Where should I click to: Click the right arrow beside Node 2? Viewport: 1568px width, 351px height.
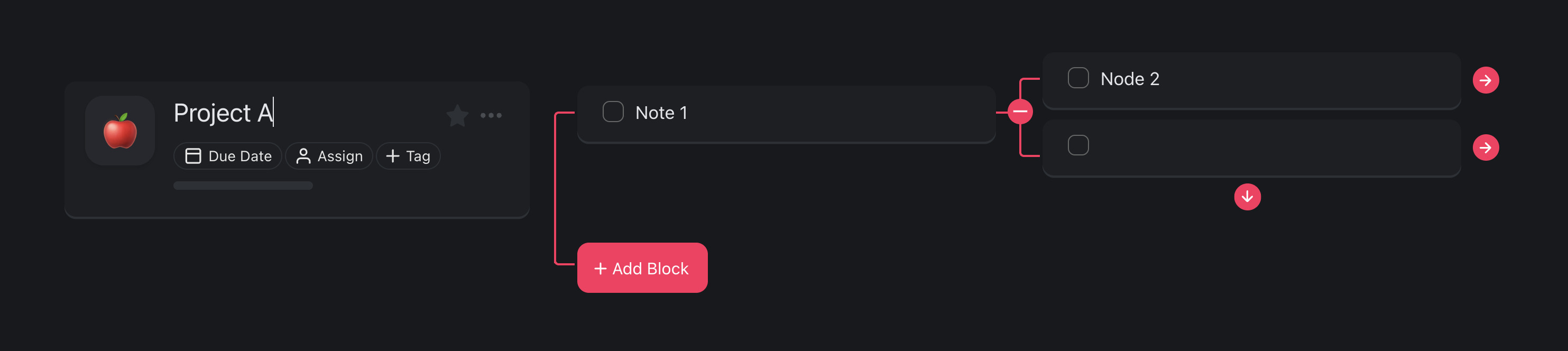point(1485,80)
